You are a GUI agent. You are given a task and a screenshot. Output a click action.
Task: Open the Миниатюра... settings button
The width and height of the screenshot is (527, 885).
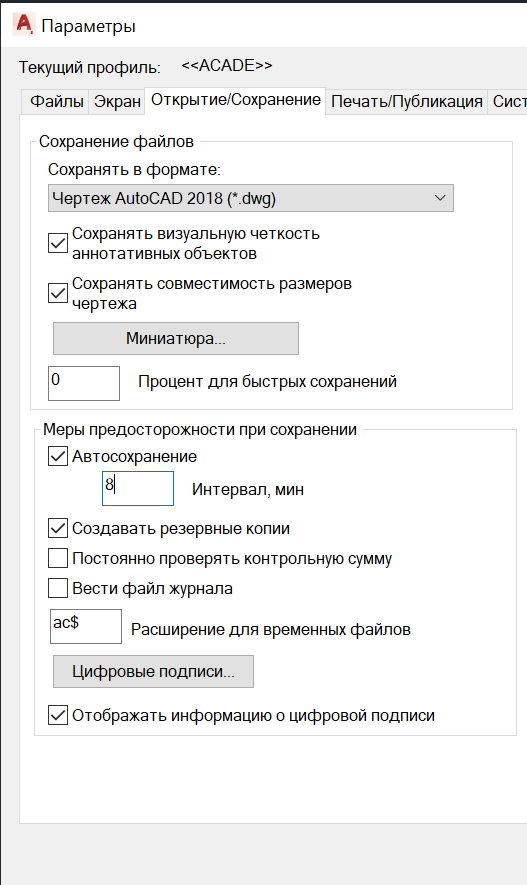click(x=175, y=339)
